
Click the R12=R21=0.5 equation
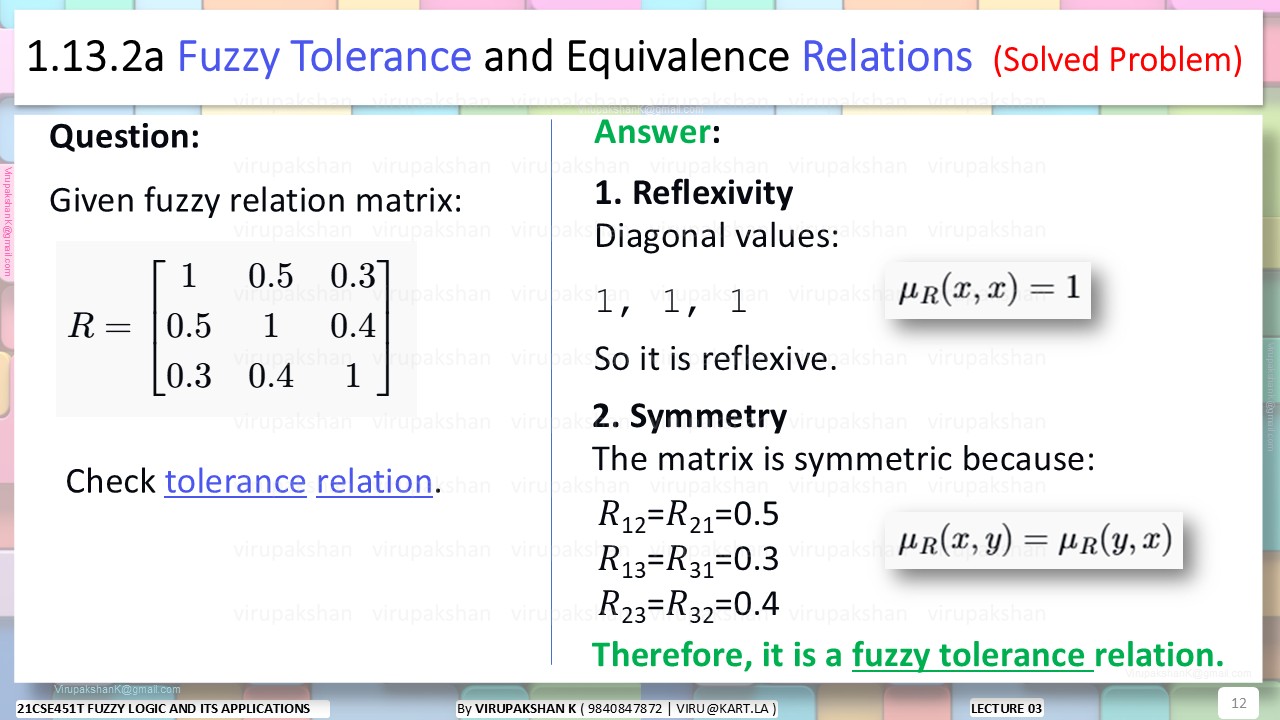(x=688, y=515)
